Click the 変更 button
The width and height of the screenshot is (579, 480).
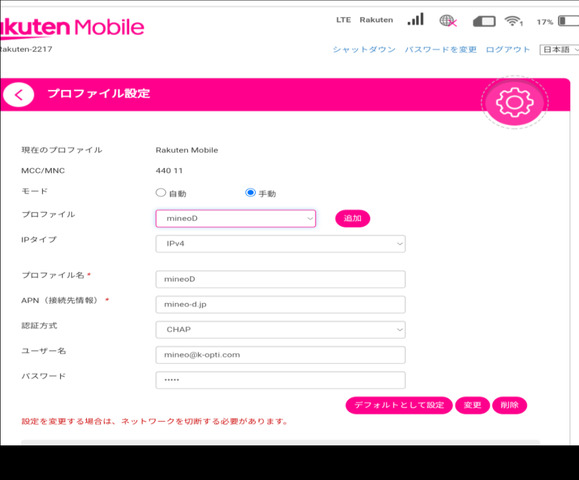(472, 405)
